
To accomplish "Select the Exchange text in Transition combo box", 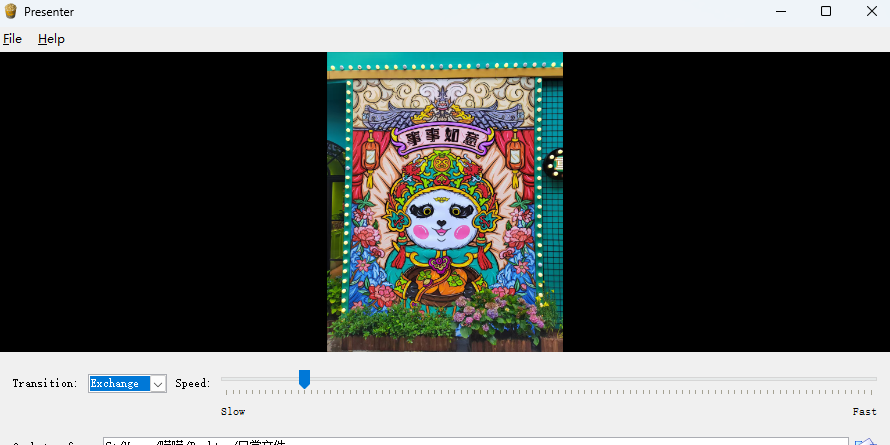I will pyautogui.click(x=118, y=384).
